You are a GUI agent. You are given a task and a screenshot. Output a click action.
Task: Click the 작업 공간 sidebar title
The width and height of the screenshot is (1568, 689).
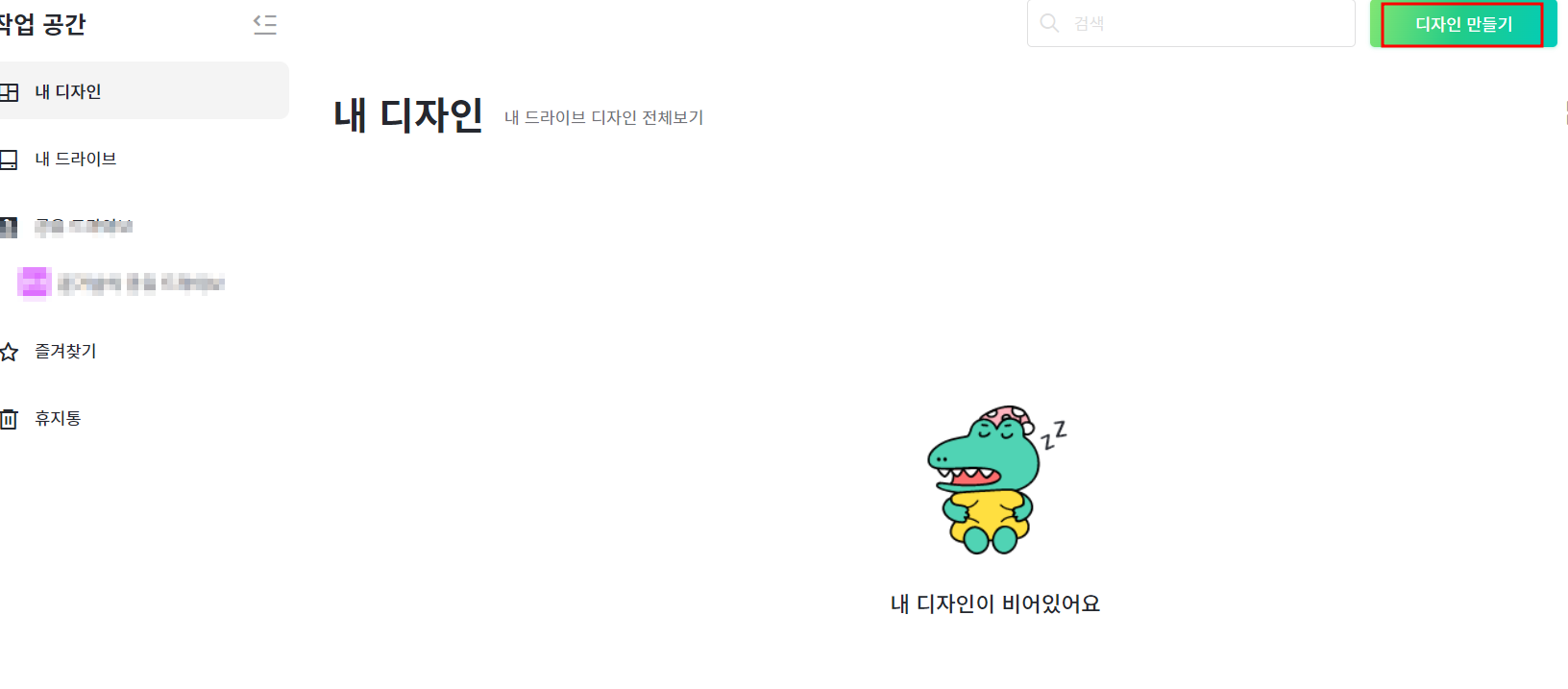[42, 24]
